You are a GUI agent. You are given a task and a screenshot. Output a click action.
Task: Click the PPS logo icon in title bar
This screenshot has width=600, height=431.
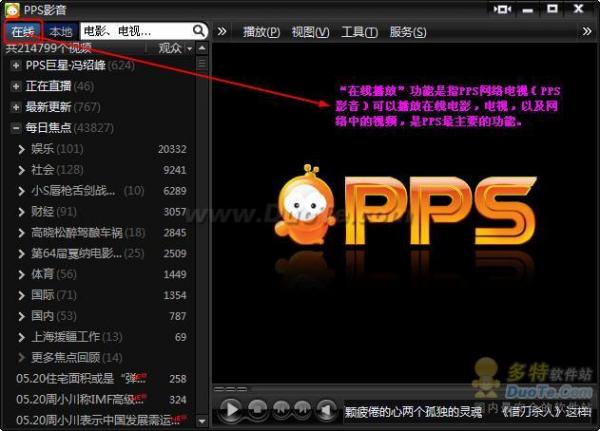pyautogui.click(x=12, y=10)
